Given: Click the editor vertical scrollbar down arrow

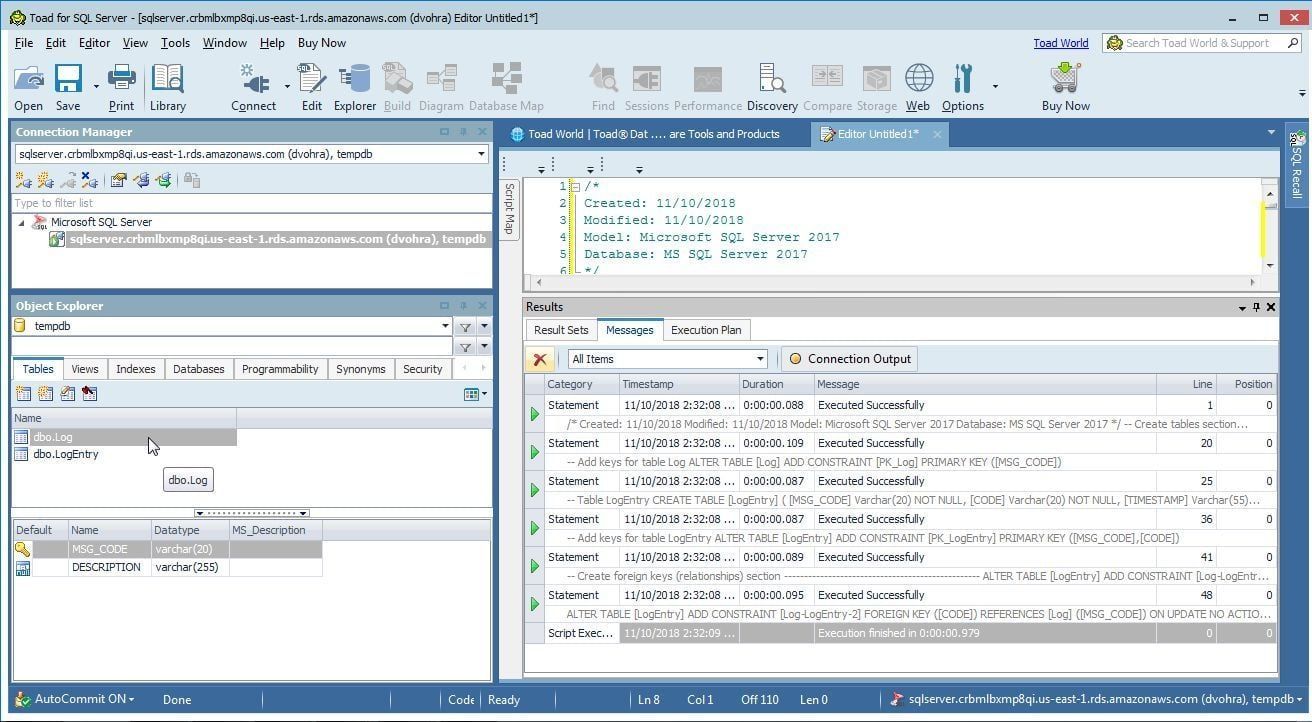Looking at the screenshot, I should [x=1270, y=266].
